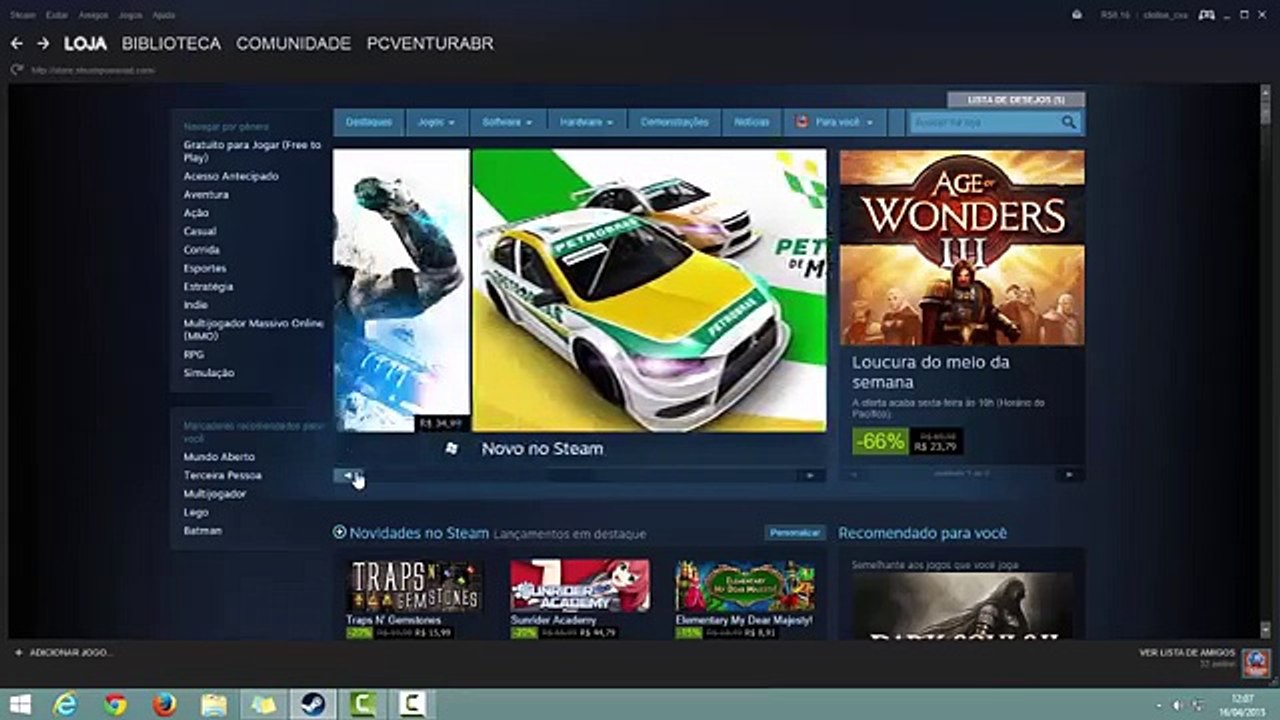The image size is (1280, 720).
Task: Open the first Camtasia taskbar icon
Action: coord(362,705)
